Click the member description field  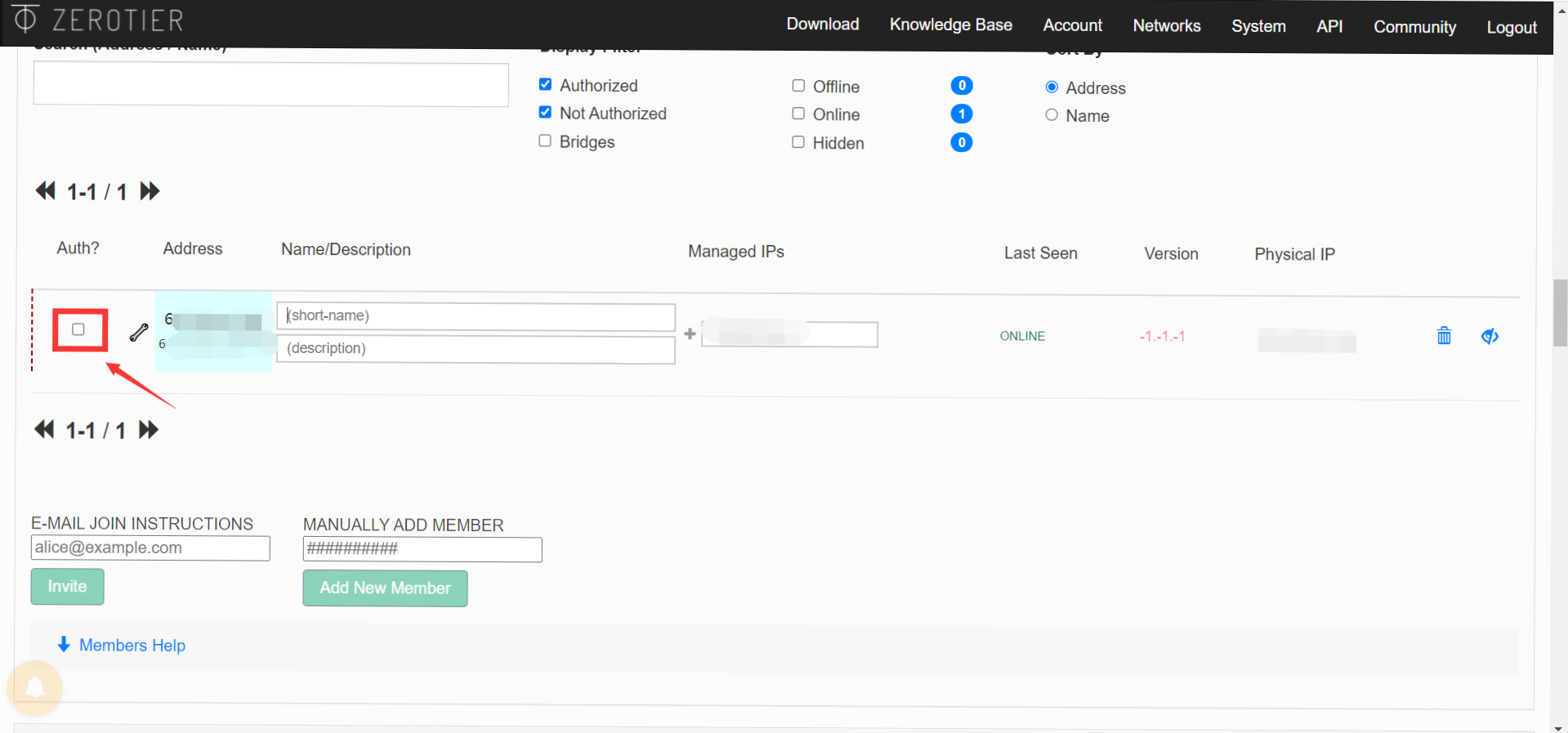point(476,350)
